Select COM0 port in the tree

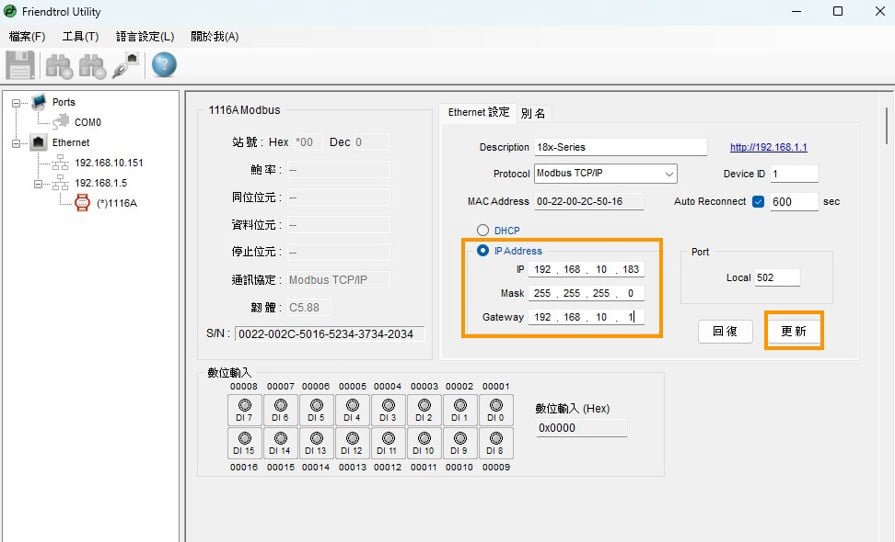(x=87, y=122)
